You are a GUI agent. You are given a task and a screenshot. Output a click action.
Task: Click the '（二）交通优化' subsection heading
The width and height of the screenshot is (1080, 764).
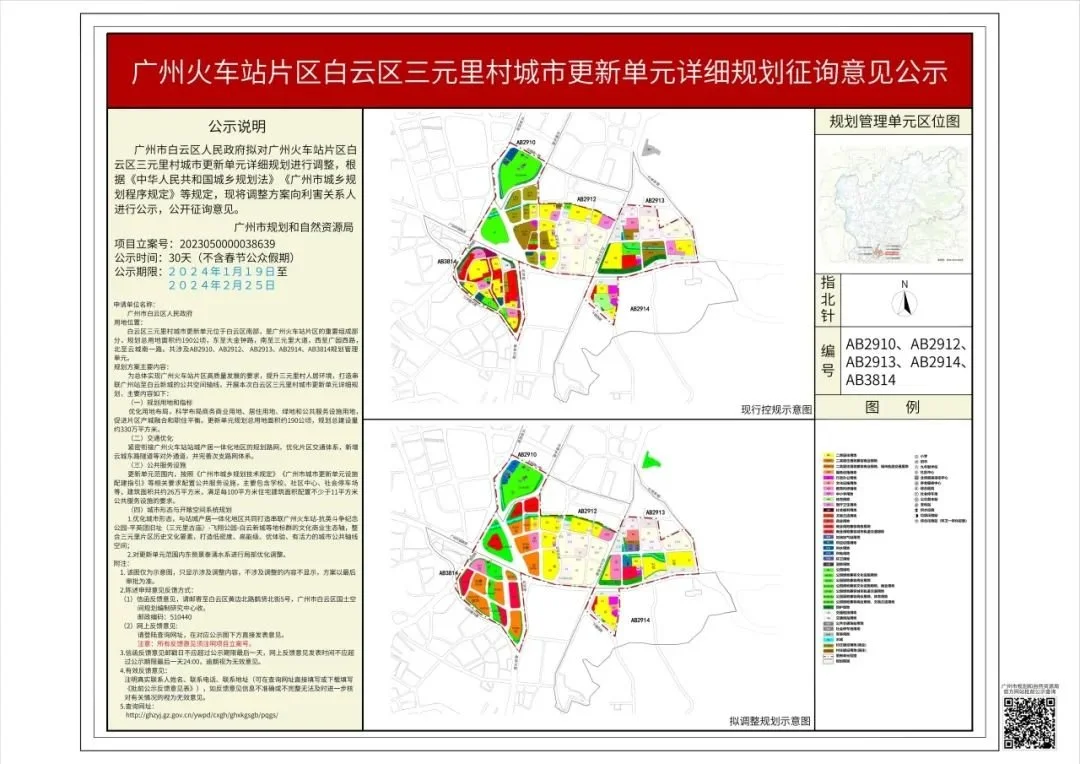[x=152, y=438]
